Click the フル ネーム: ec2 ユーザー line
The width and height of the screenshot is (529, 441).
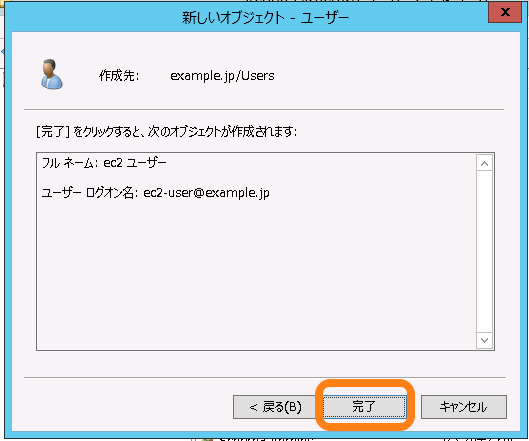104,163
